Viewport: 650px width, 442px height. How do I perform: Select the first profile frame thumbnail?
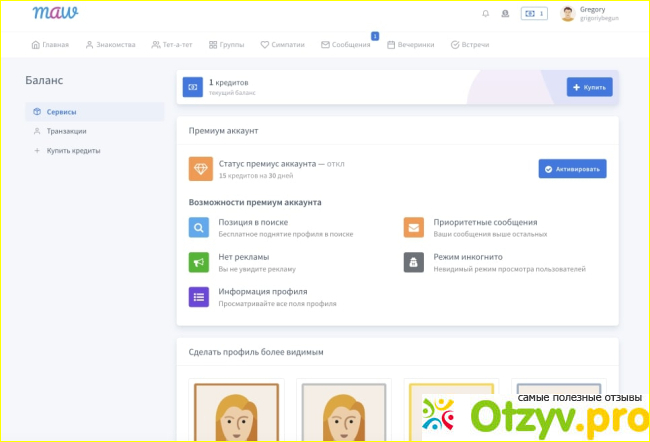tap(236, 410)
